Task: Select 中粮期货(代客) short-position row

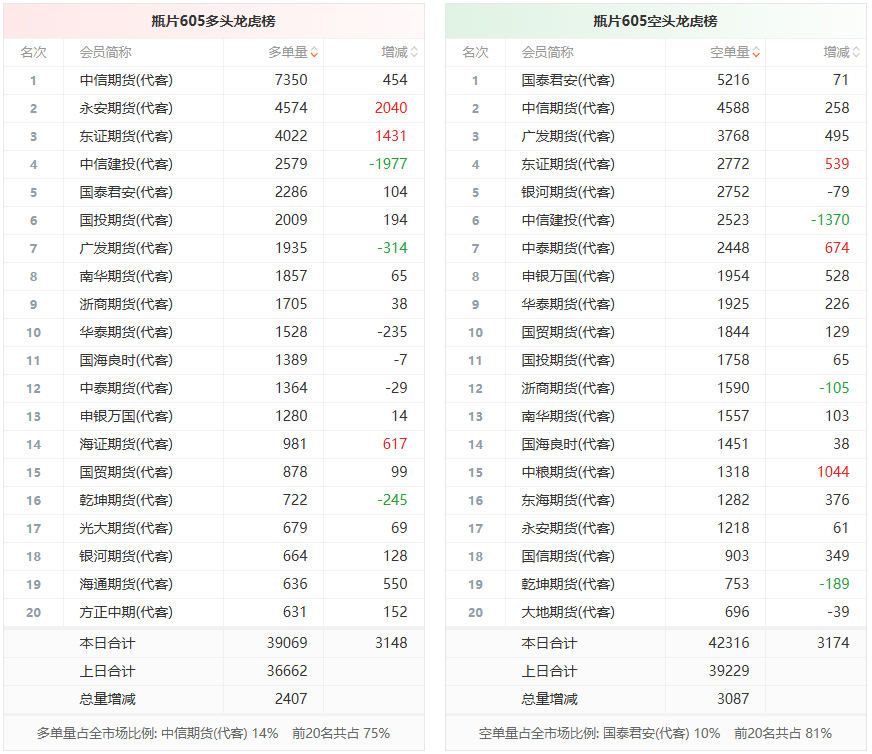Action: click(655, 472)
